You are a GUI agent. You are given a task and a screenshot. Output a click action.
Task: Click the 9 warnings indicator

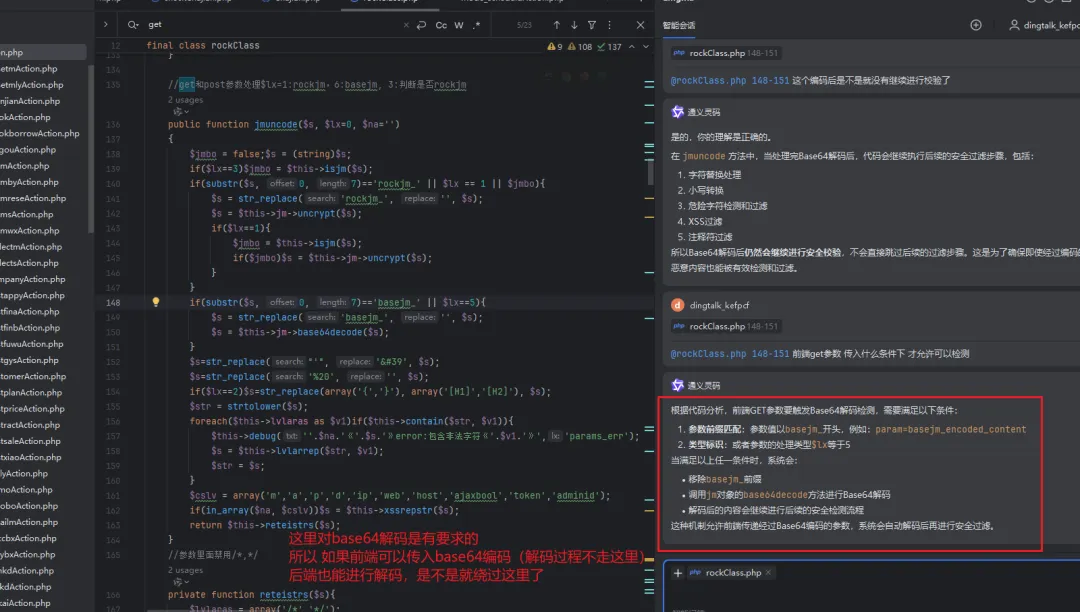click(x=555, y=47)
